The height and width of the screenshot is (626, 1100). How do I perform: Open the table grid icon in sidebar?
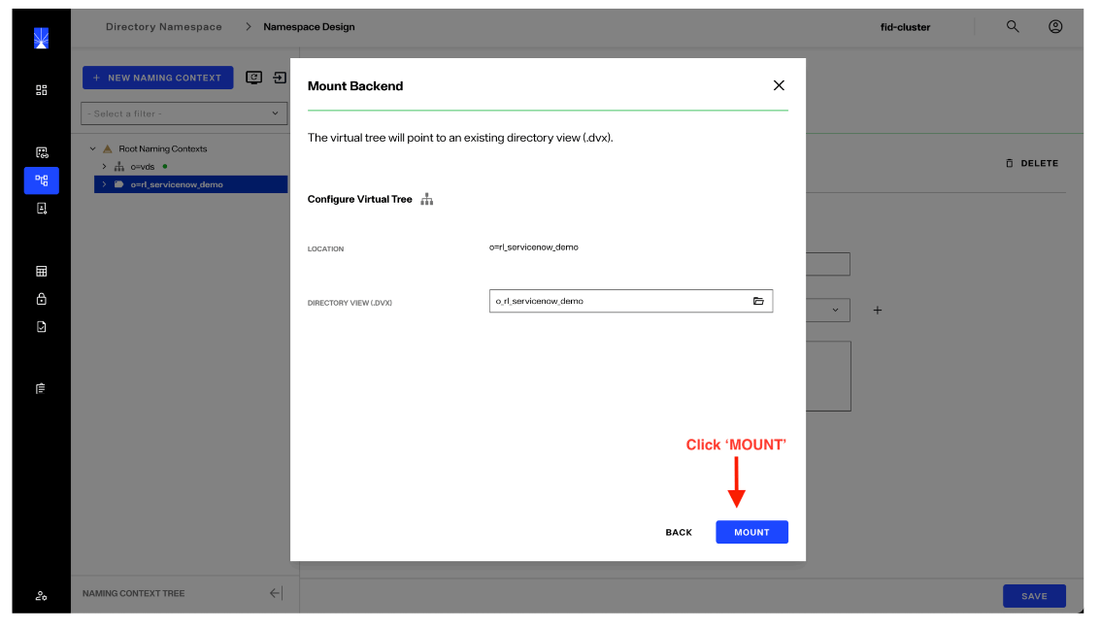tap(41, 272)
